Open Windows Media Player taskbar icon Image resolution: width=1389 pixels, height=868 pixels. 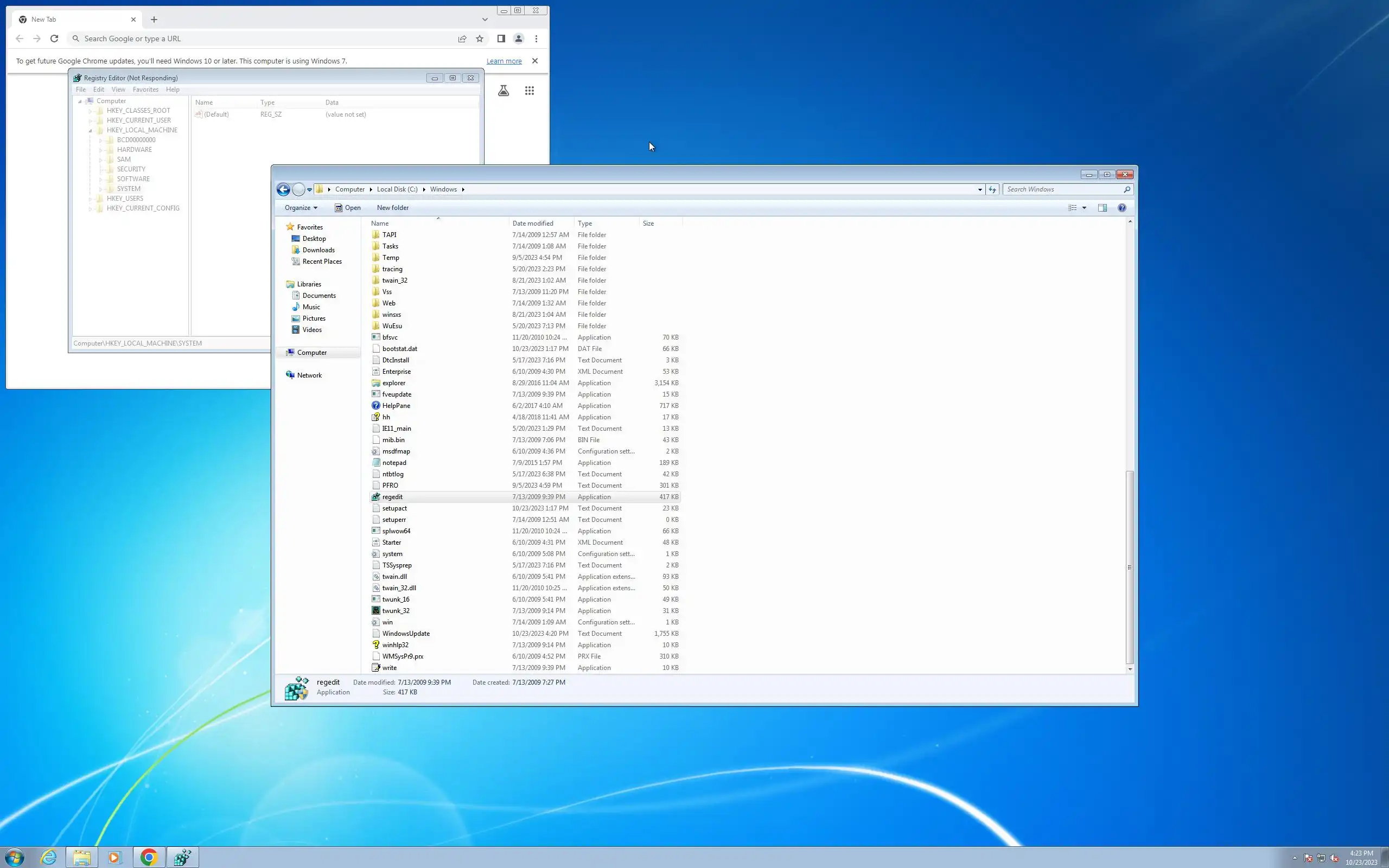pos(113,857)
